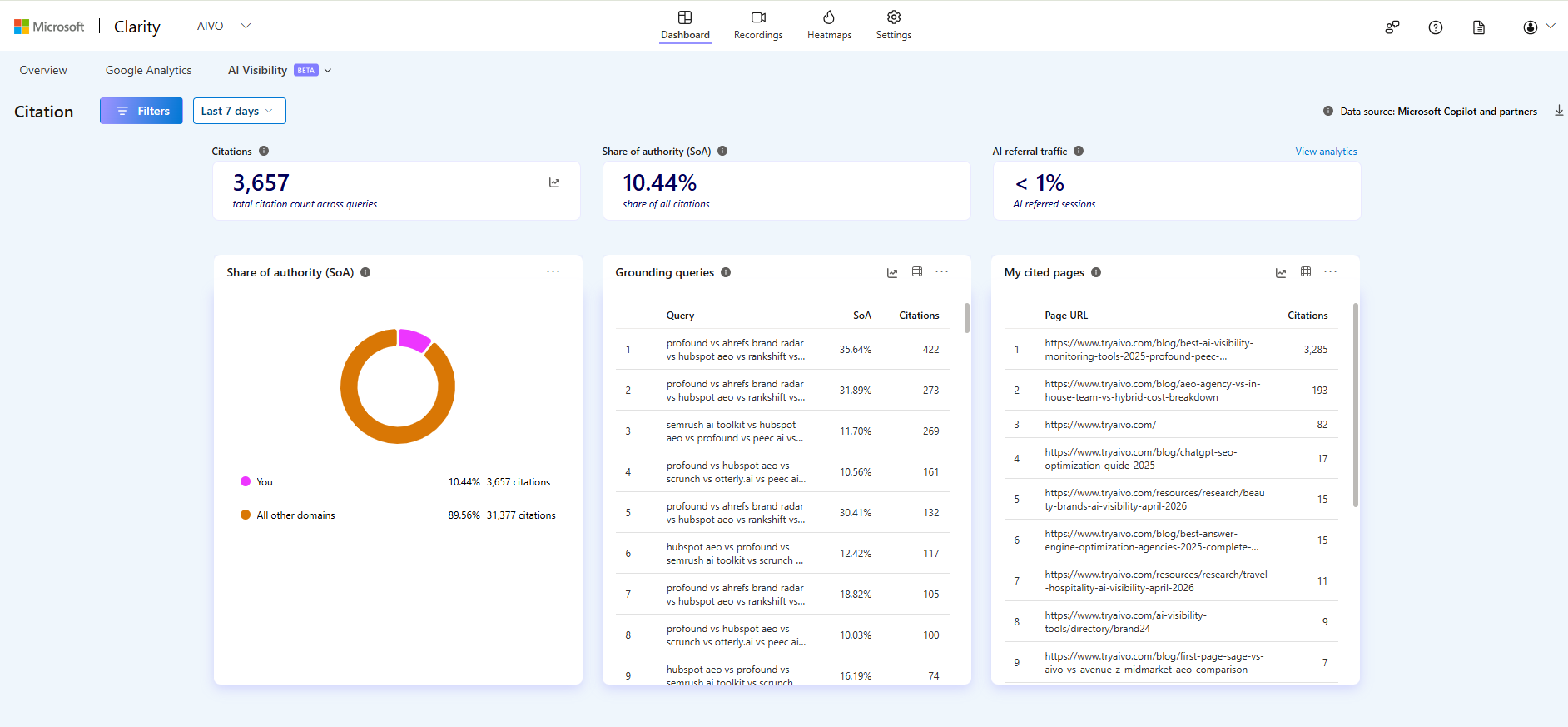
Task: Switch Grounding queries to table view
Action: point(917,271)
